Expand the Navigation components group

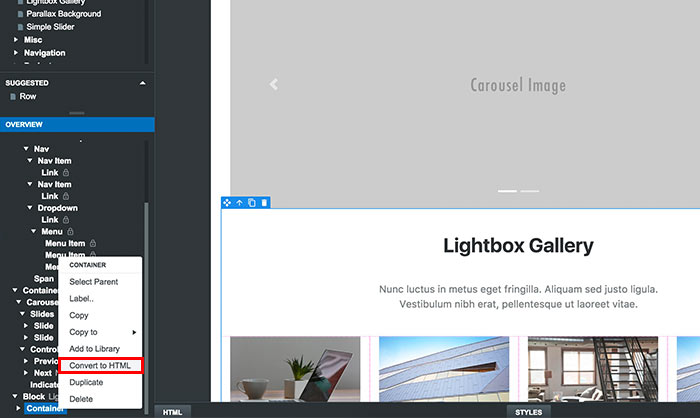point(16,52)
